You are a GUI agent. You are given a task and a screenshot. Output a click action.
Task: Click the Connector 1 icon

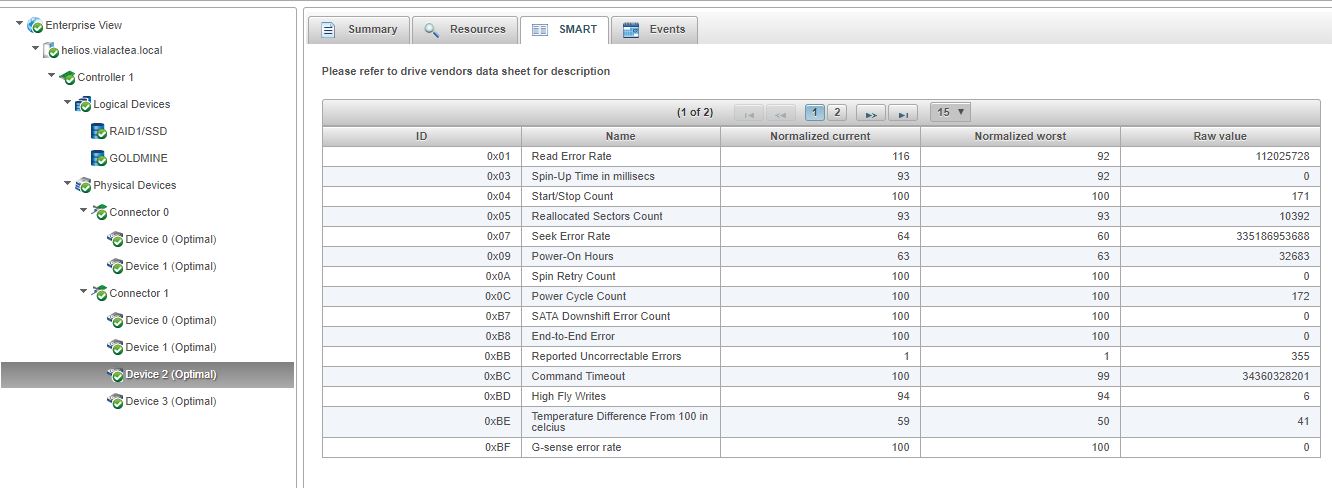99,294
